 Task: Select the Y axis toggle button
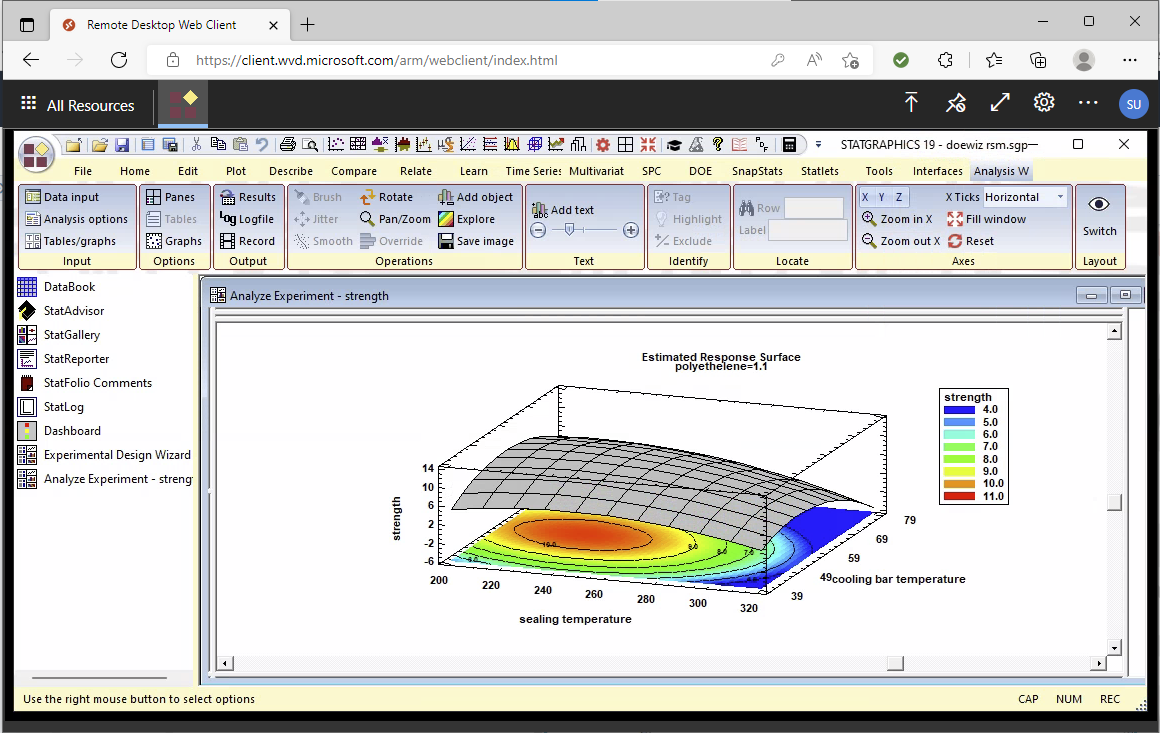[x=882, y=197]
